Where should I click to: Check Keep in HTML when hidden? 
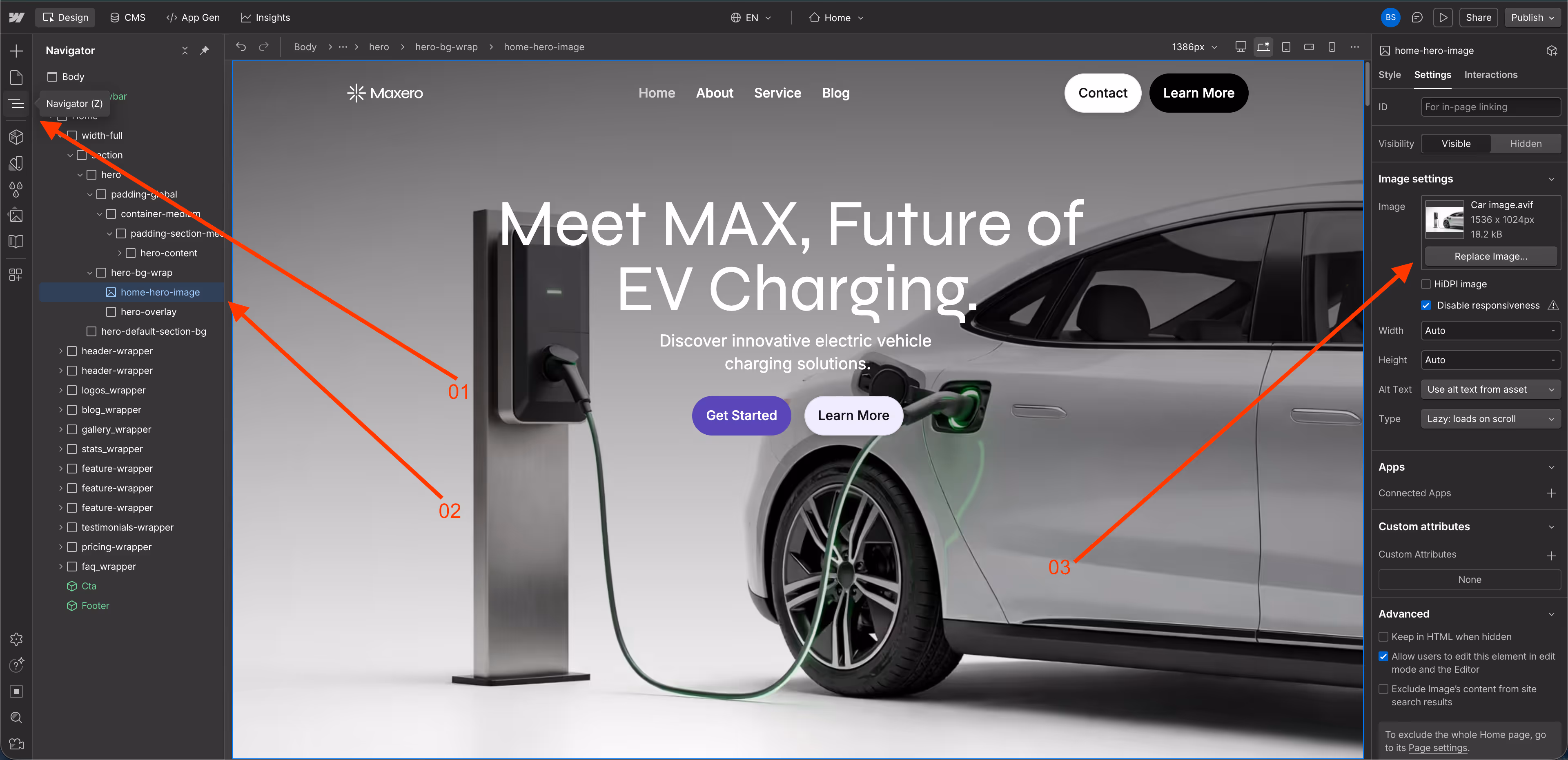1383,637
